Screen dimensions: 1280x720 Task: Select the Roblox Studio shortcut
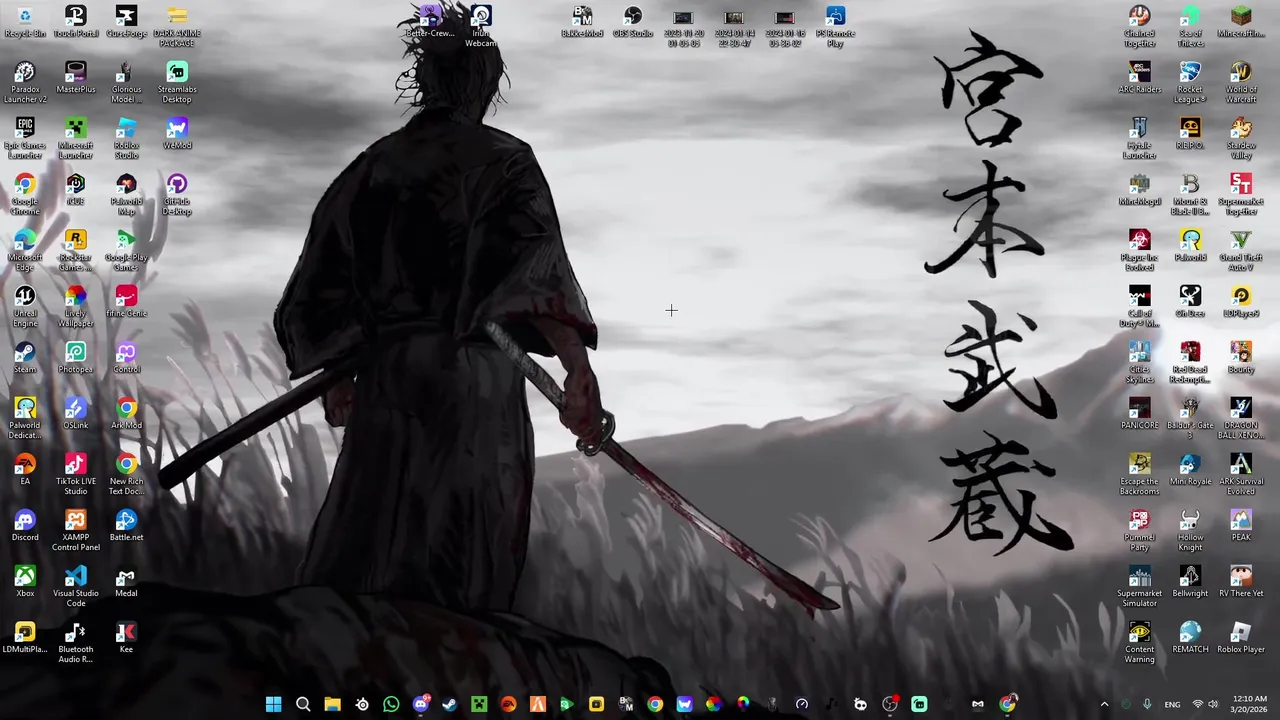click(126, 139)
